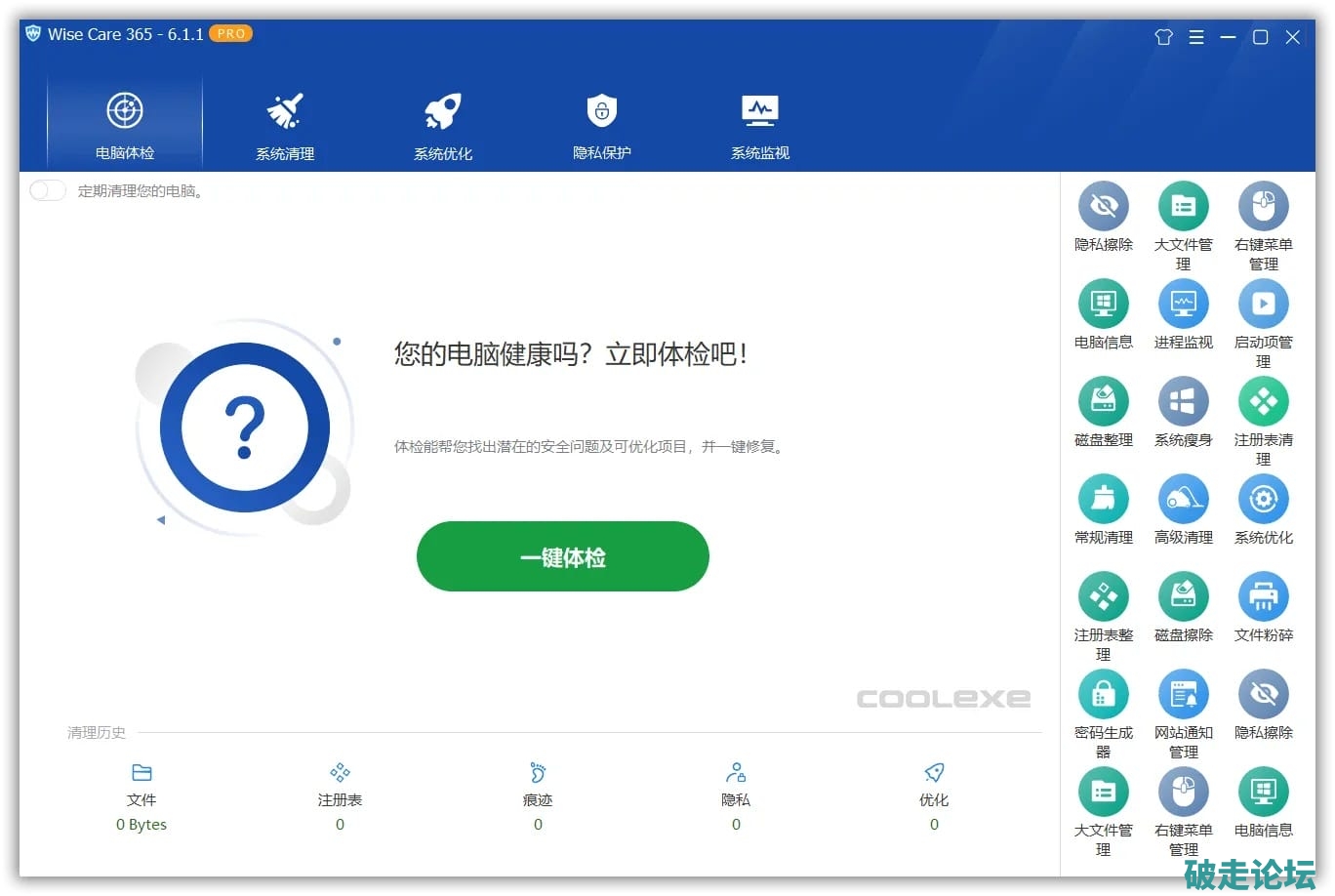Open the 常规清理 tool
The width and height of the screenshot is (1335, 896).
point(1103,500)
